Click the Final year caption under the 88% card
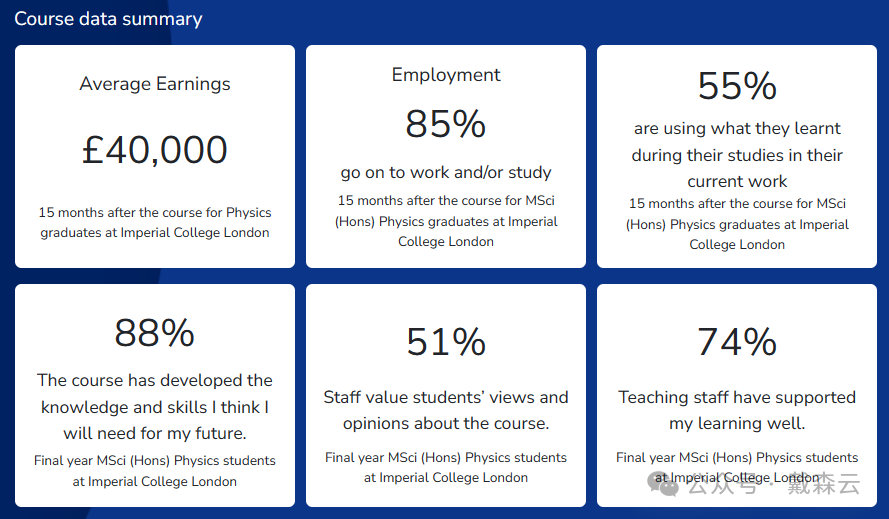Viewport: 889px width, 519px height. click(x=155, y=471)
